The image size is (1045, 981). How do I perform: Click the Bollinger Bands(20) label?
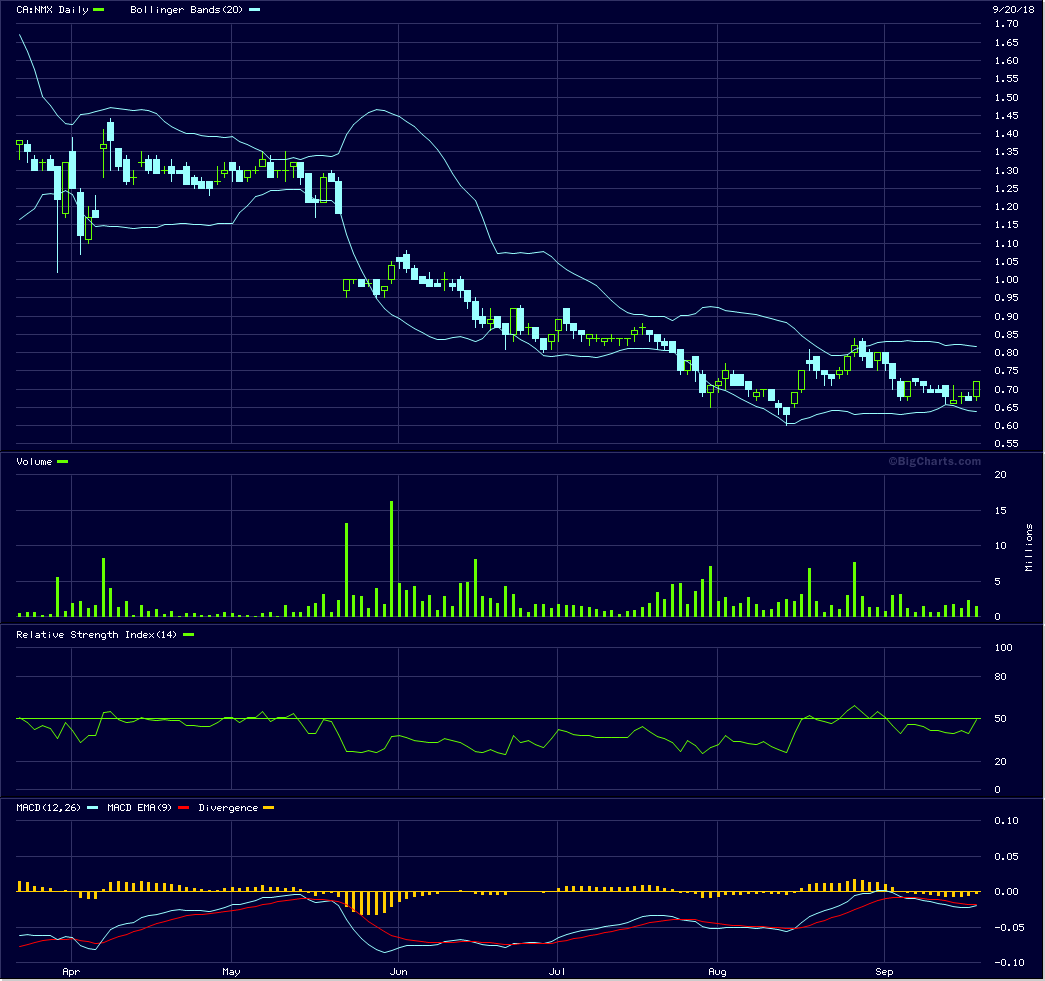(187, 10)
